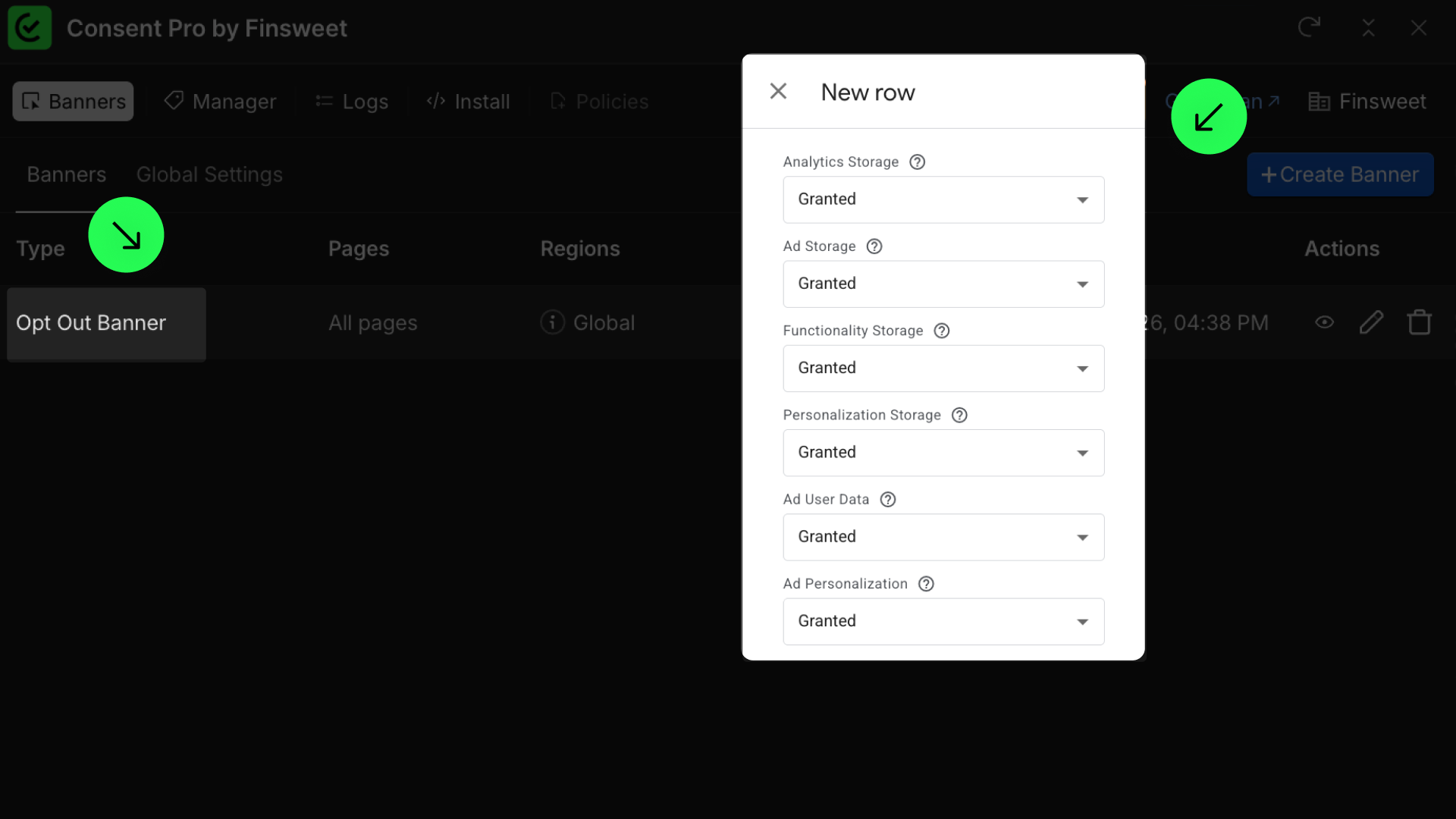Expand Ad Storage dropdown
The image size is (1456, 819).
[x=943, y=284]
